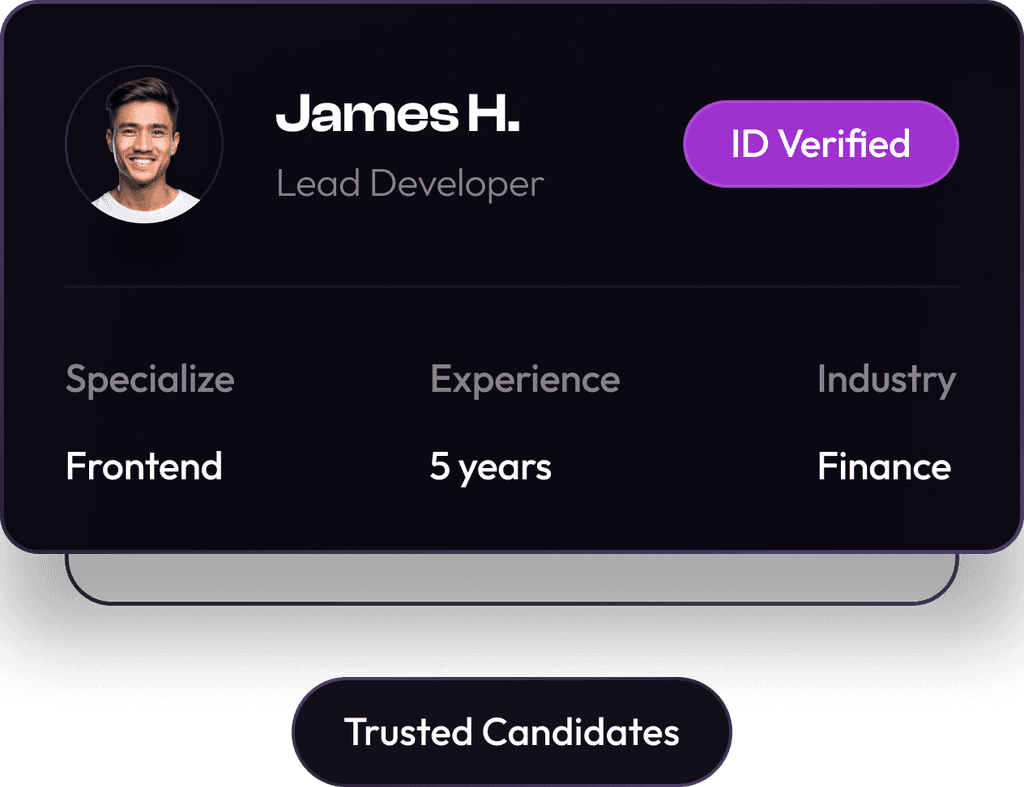Select the name James H.

pos(398,114)
